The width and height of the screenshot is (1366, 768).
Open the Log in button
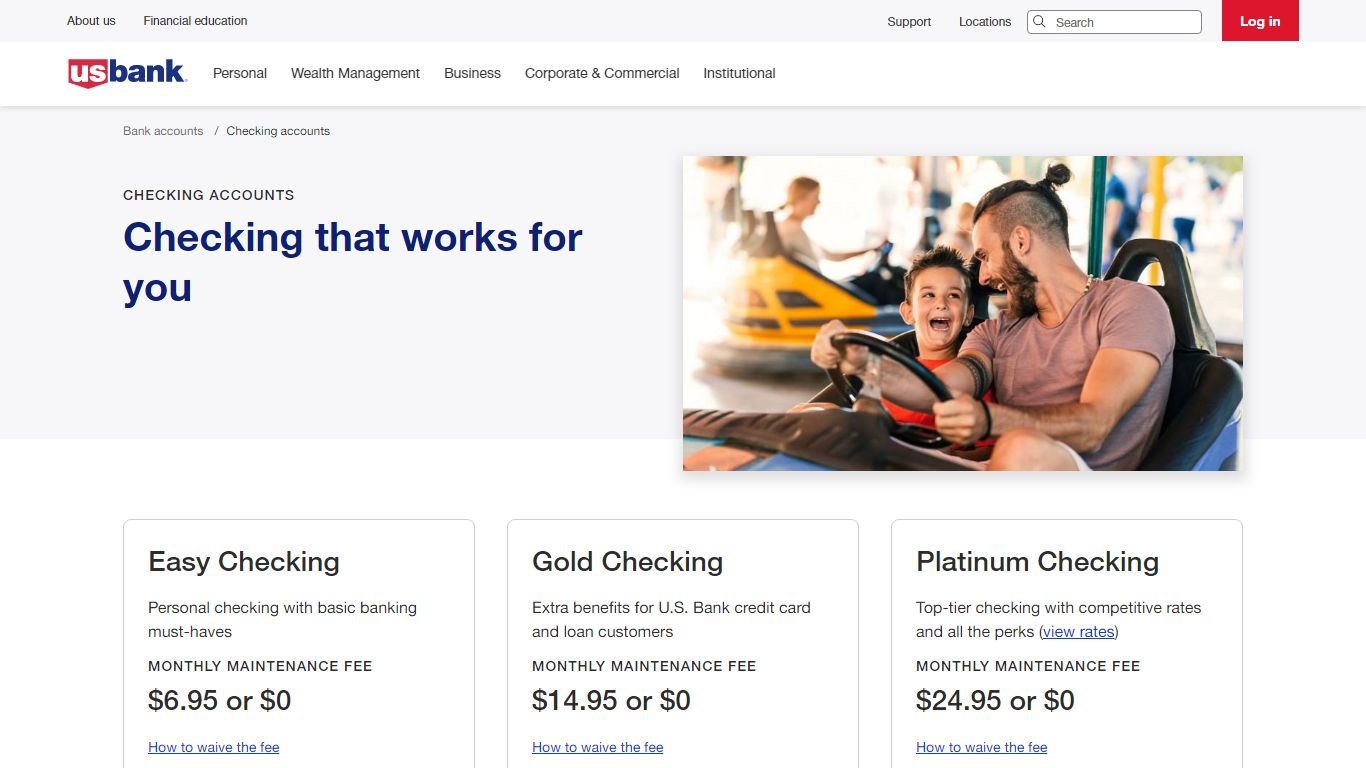point(1260,21)
